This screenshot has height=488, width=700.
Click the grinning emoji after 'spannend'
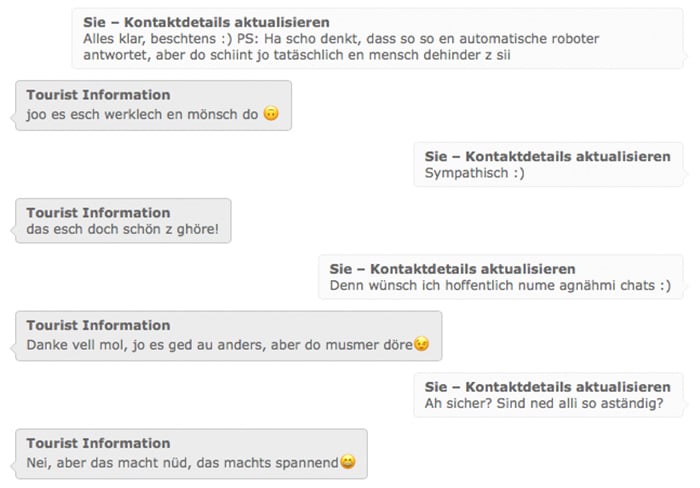click(x=348, y=461)
